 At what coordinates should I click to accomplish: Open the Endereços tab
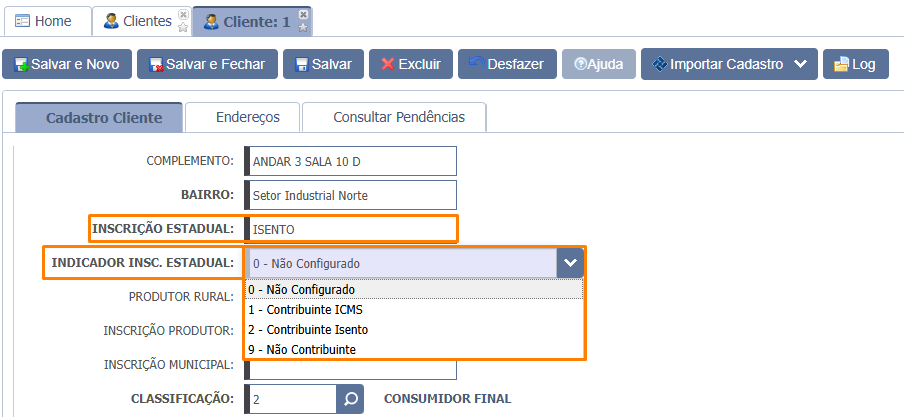pos(247,117)
